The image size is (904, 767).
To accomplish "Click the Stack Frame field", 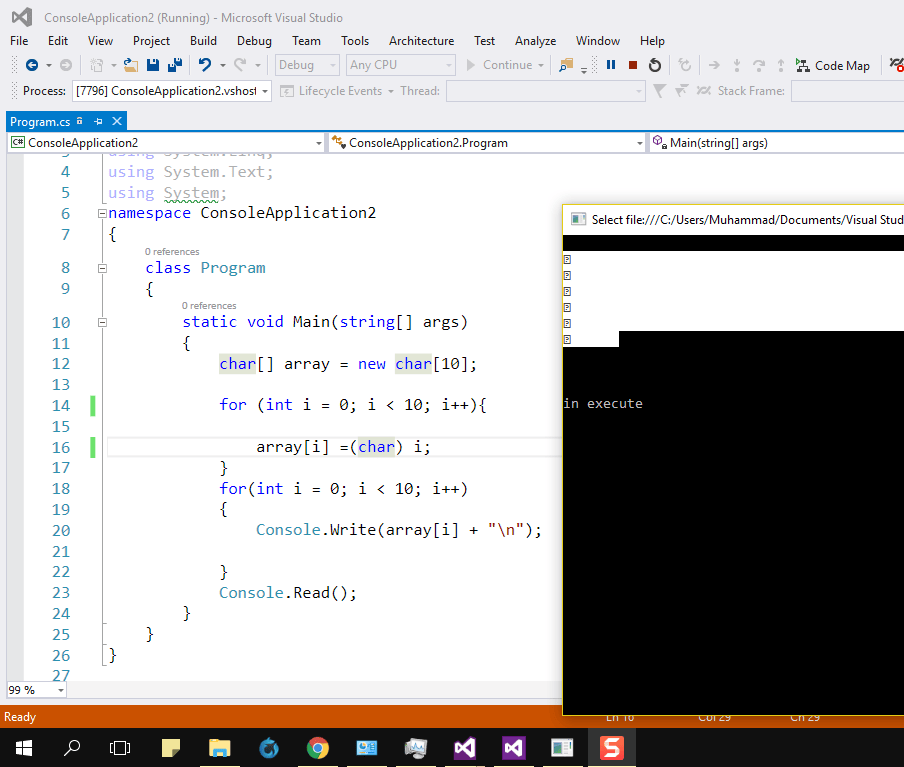I will (x=848, y=91).
